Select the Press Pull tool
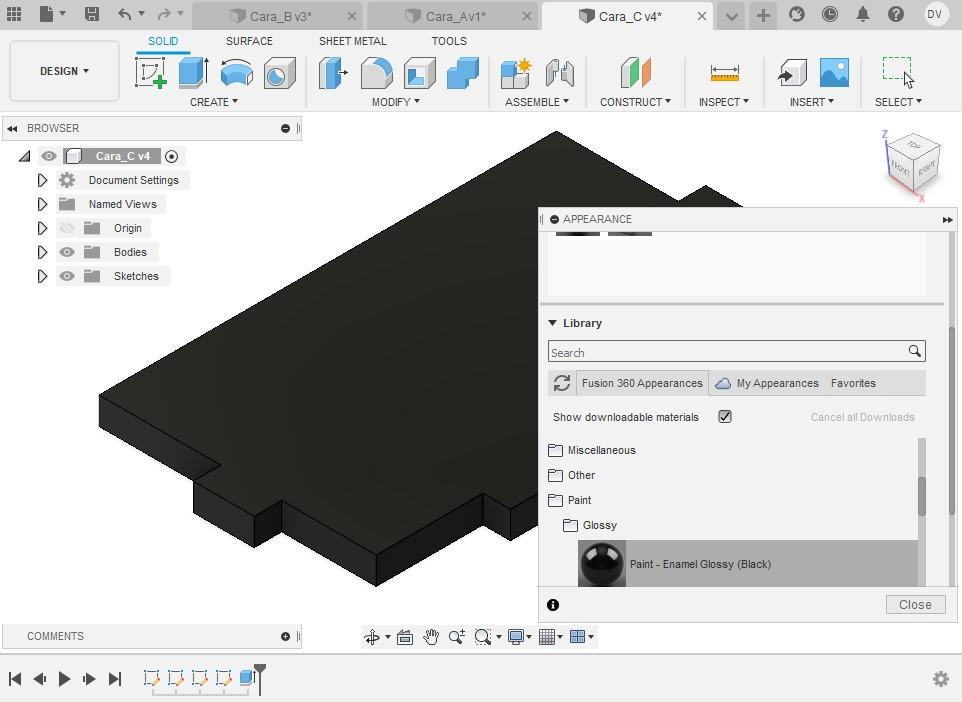This screenshot has height=702, width=962. [333, 72]
